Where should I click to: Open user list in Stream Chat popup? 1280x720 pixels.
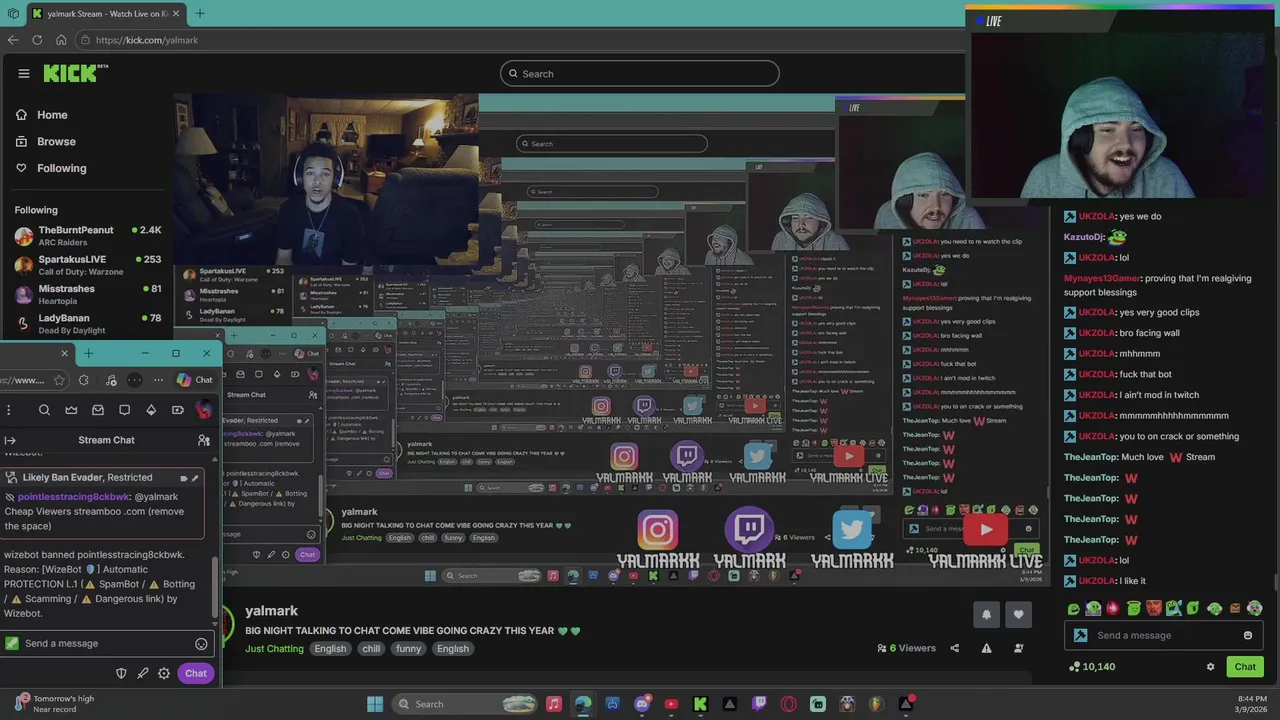pyautogui.click(x=204, y=440)
